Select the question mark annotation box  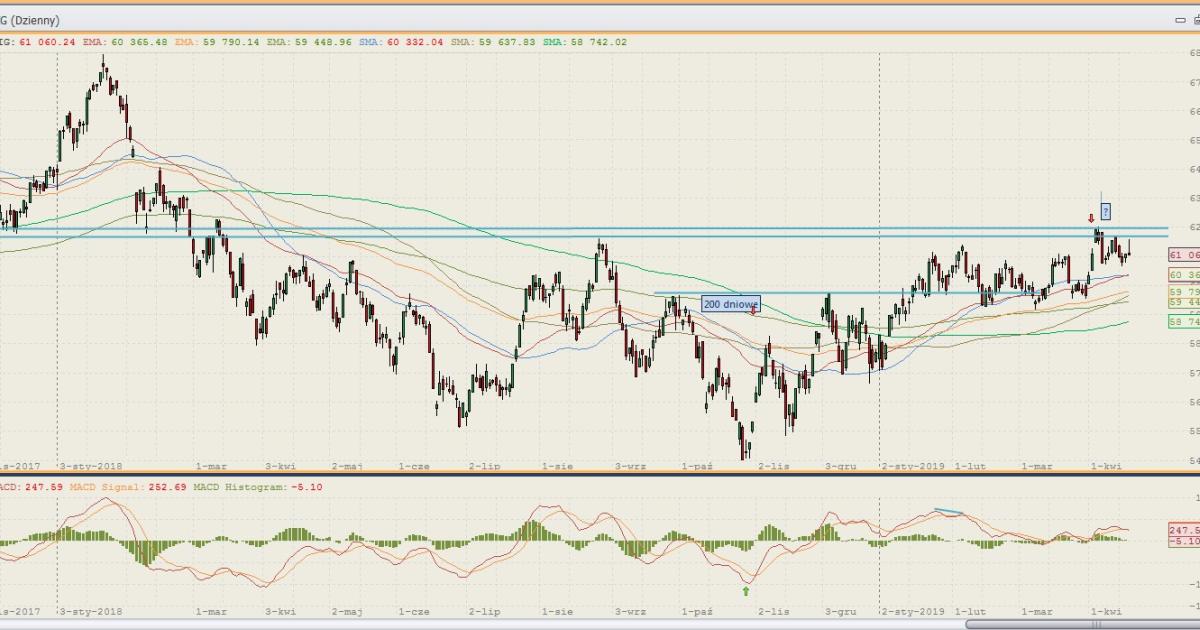coord(1105,211)
